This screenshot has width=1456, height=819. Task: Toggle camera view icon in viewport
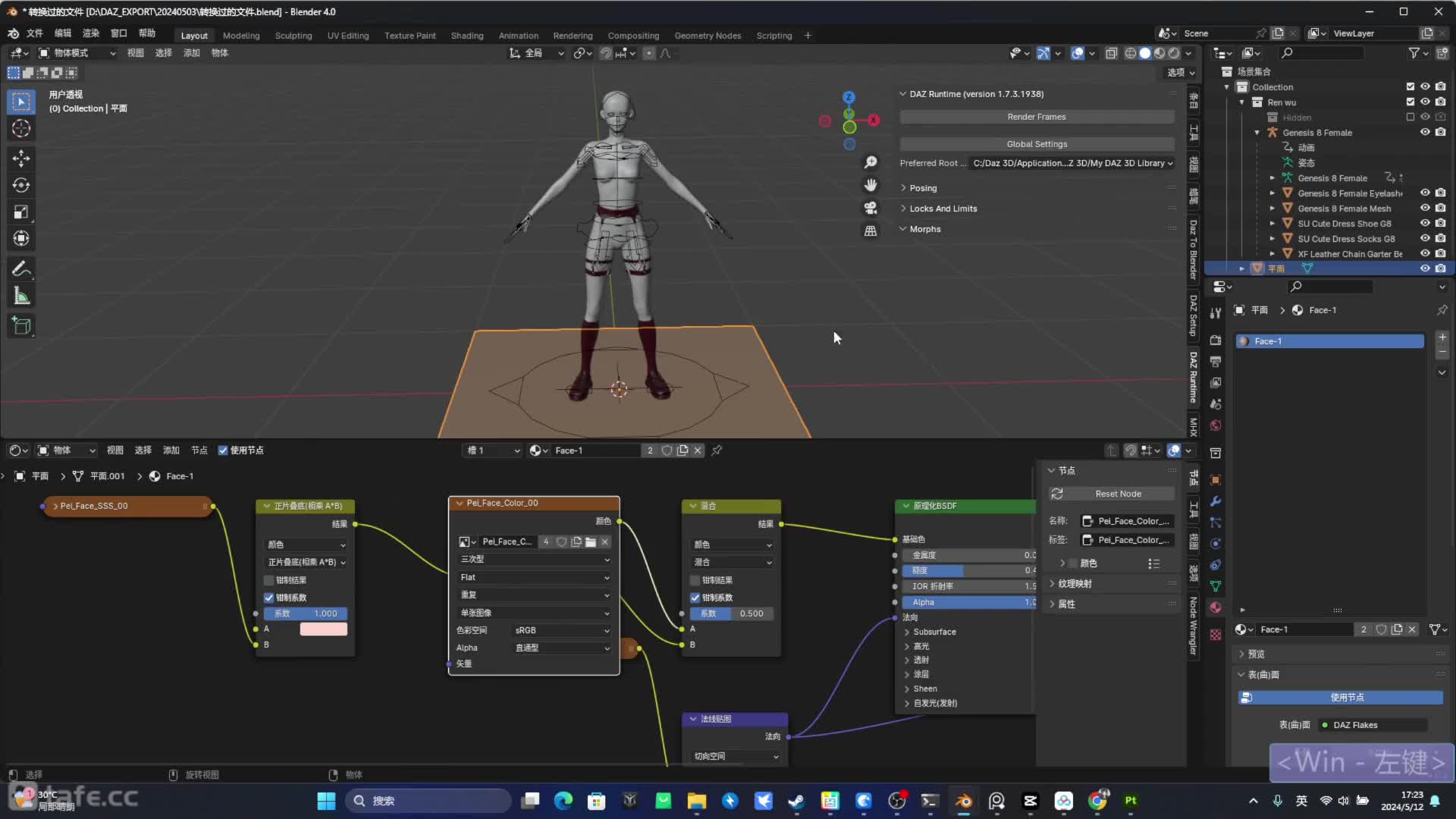(871, 208)
